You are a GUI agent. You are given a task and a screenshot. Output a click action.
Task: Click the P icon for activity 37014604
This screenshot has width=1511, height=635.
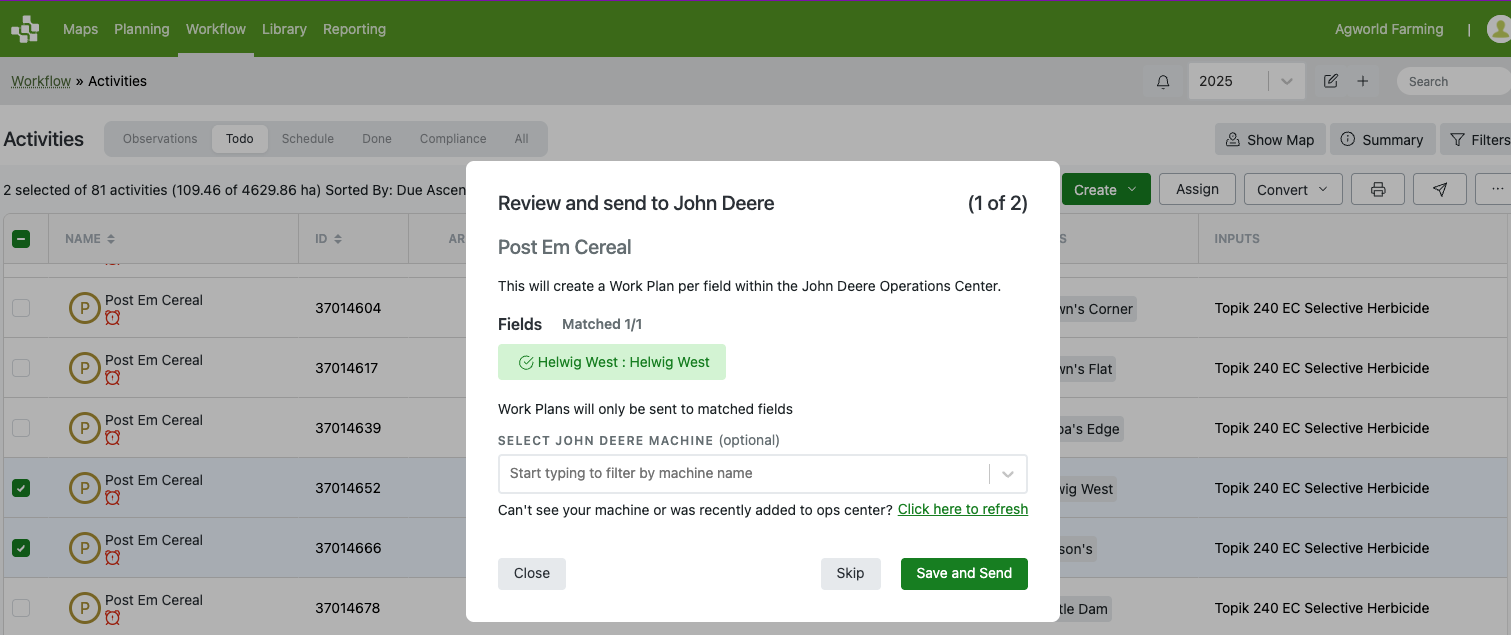pos(84,308)
